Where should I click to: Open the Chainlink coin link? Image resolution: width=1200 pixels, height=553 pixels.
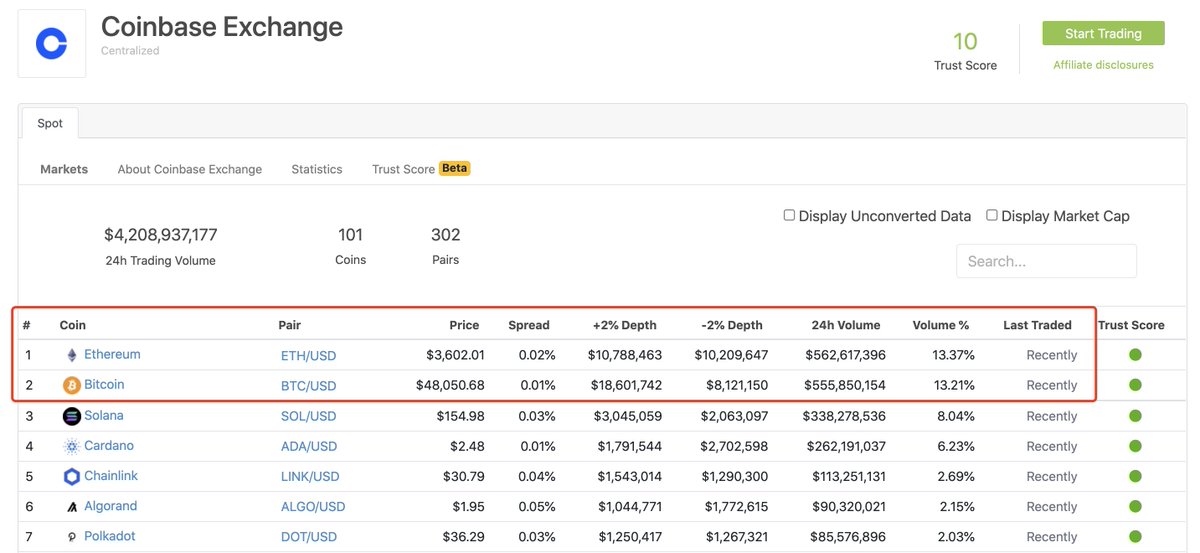click(111, 476)
